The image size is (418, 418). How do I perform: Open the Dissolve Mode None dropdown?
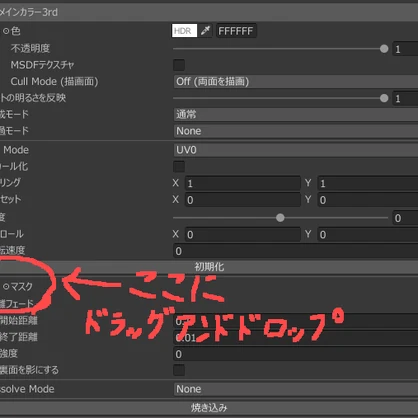(296, 389)
